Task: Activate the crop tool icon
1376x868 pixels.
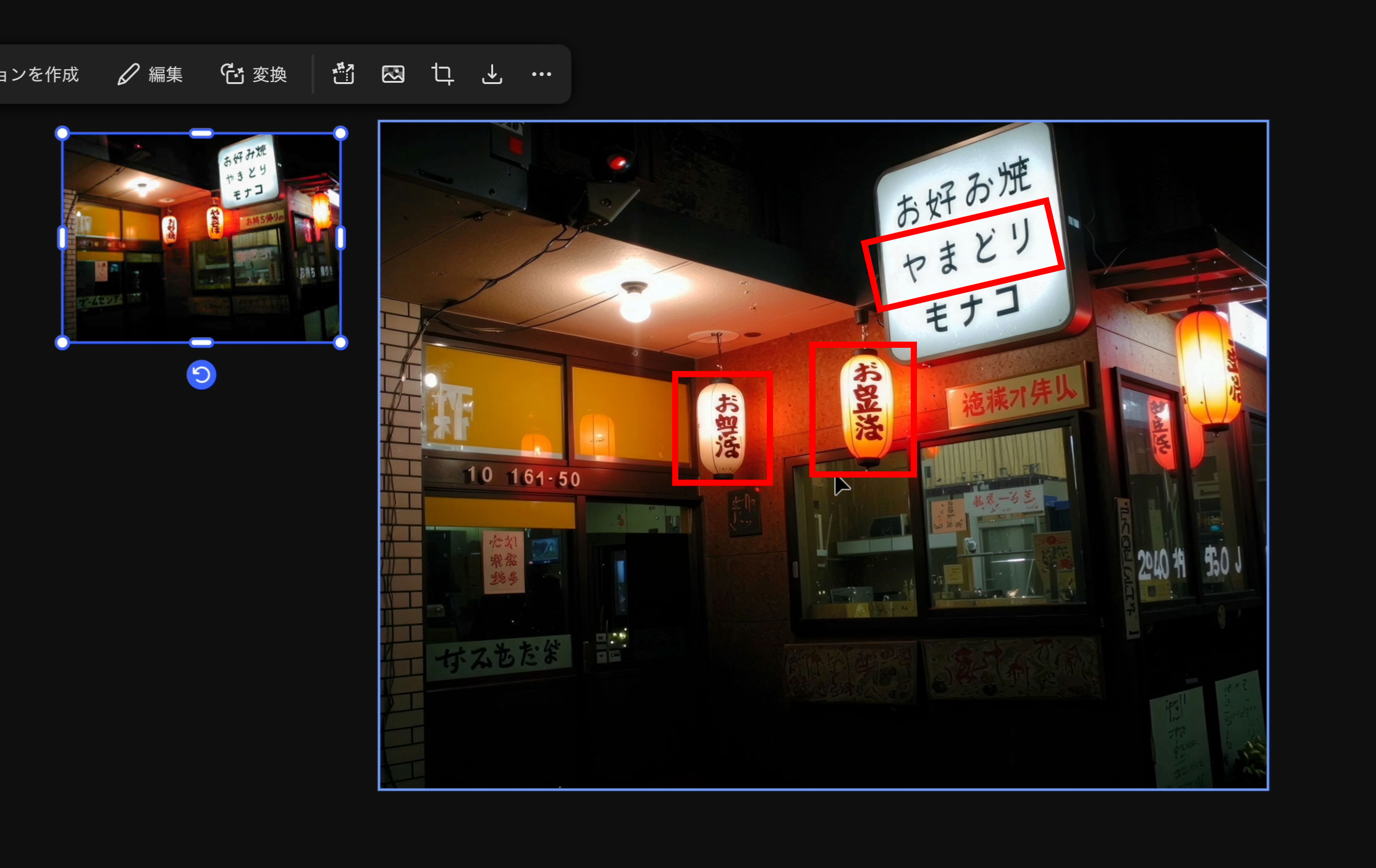Action: [442, 74]
